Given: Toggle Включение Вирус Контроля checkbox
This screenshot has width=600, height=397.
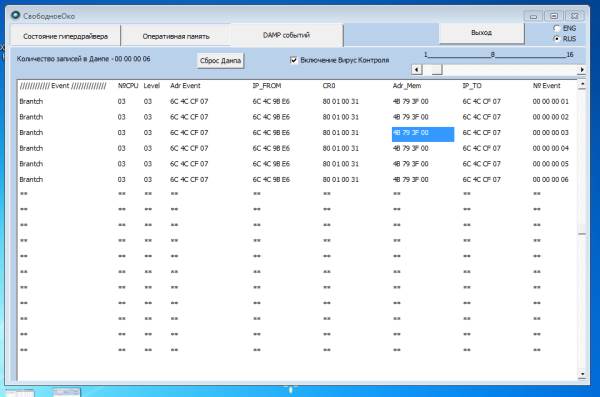Looking at the screenshot, I should pos(293,60).
